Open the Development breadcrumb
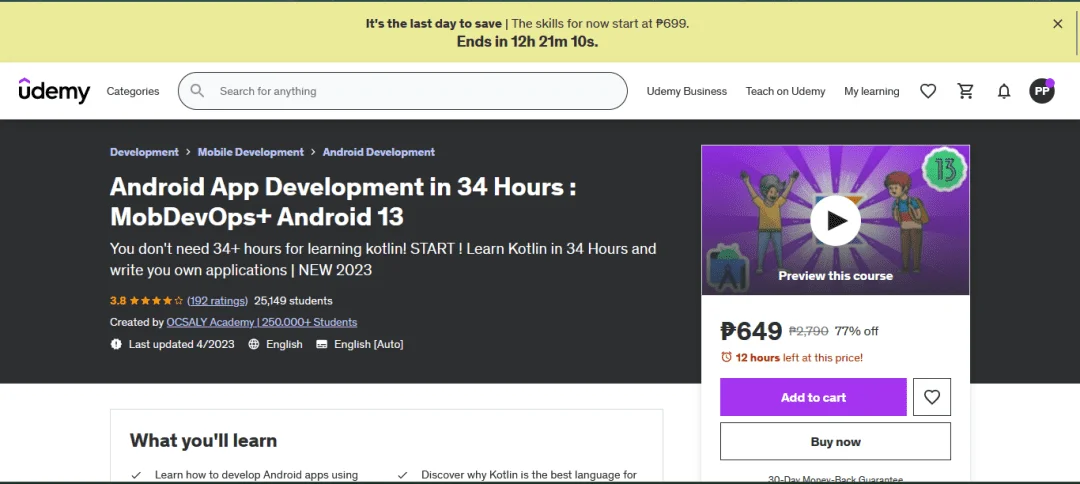 click(144, 152)
